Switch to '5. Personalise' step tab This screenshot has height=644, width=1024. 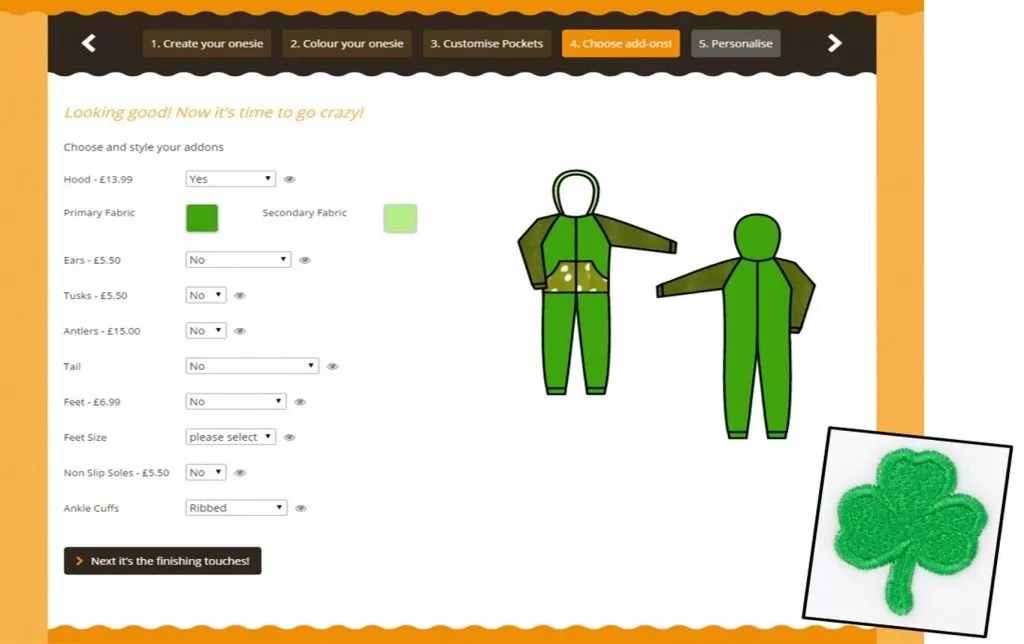[735, 44]
